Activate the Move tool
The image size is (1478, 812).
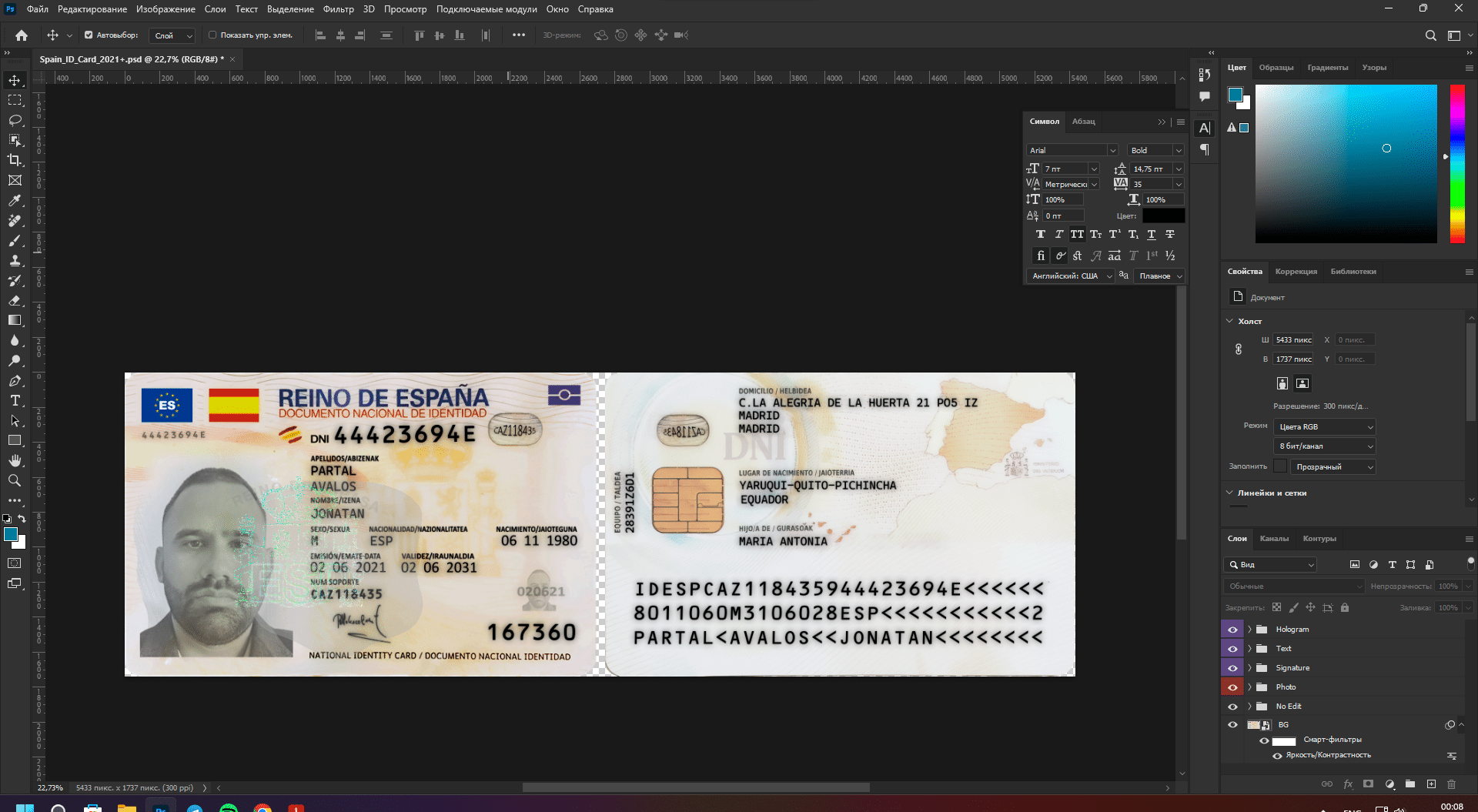pyautogui.click(x=15, y=79)
